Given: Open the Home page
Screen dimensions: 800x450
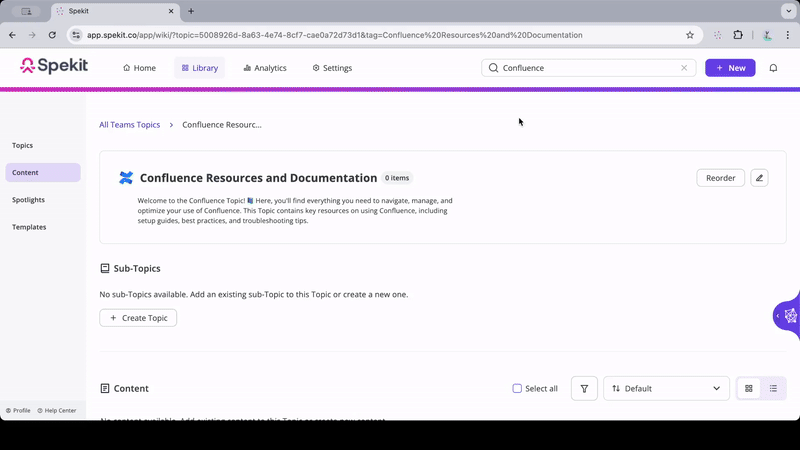Looking at the screenshot, I should click(139, 68).
